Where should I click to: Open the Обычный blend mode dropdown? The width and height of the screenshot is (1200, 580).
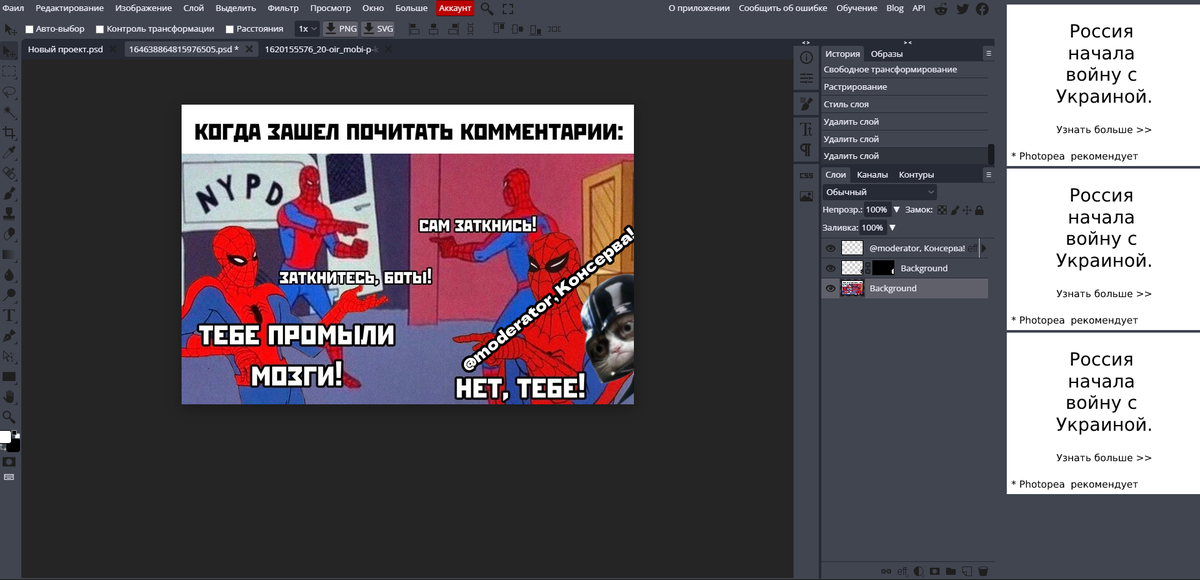coord(880,192)
